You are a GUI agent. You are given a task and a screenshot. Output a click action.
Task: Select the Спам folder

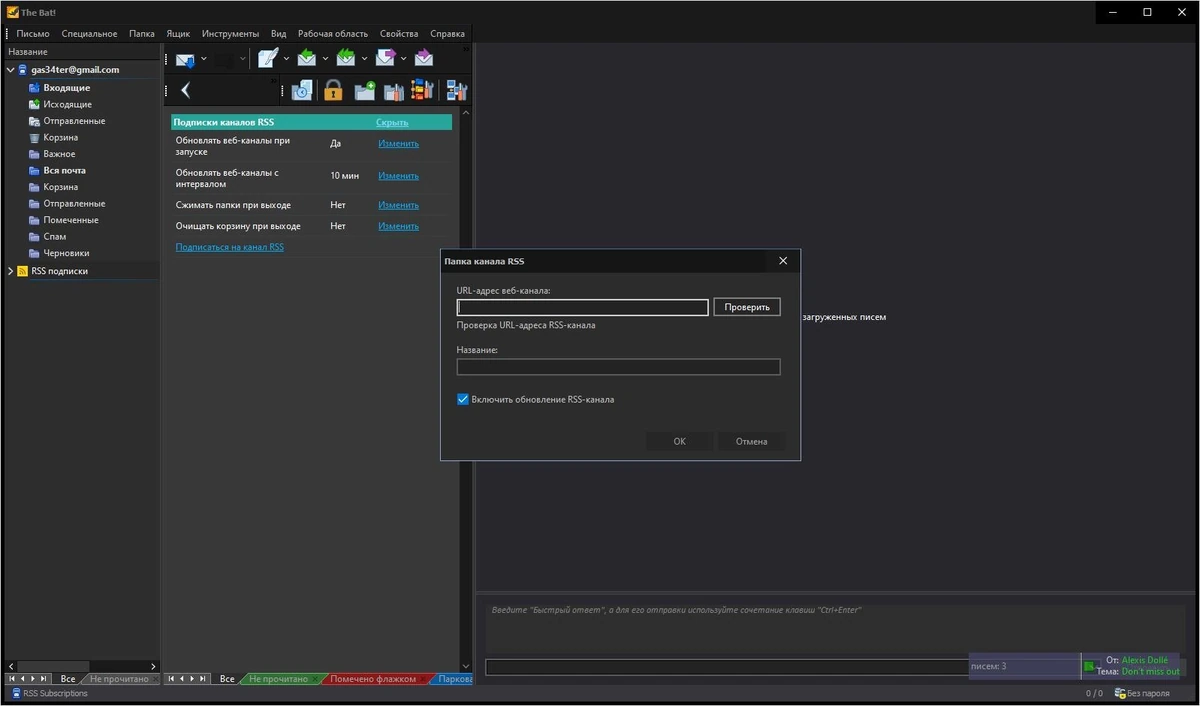point(54,237)
